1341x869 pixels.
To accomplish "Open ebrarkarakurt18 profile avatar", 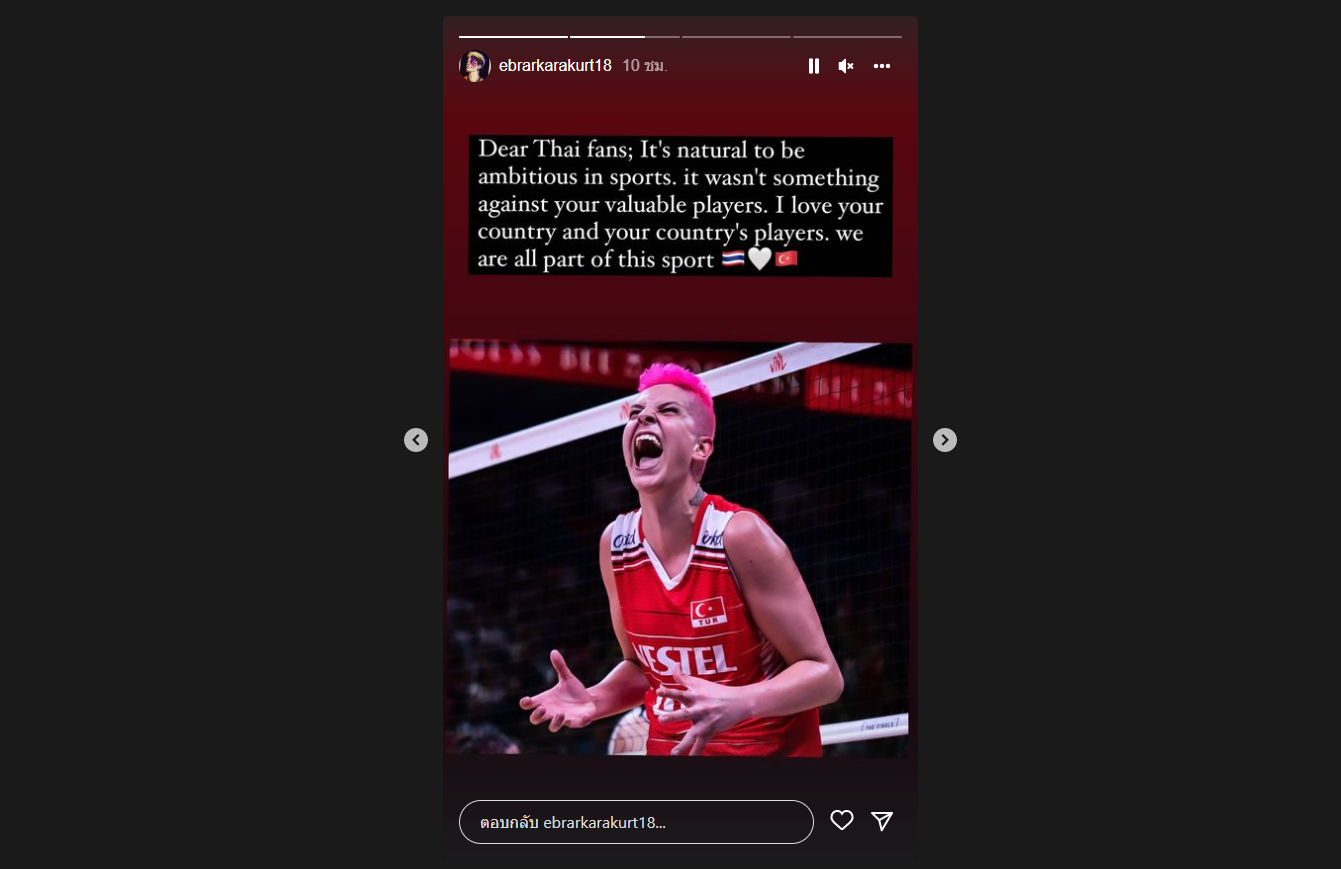I will [x=474, y=66].
